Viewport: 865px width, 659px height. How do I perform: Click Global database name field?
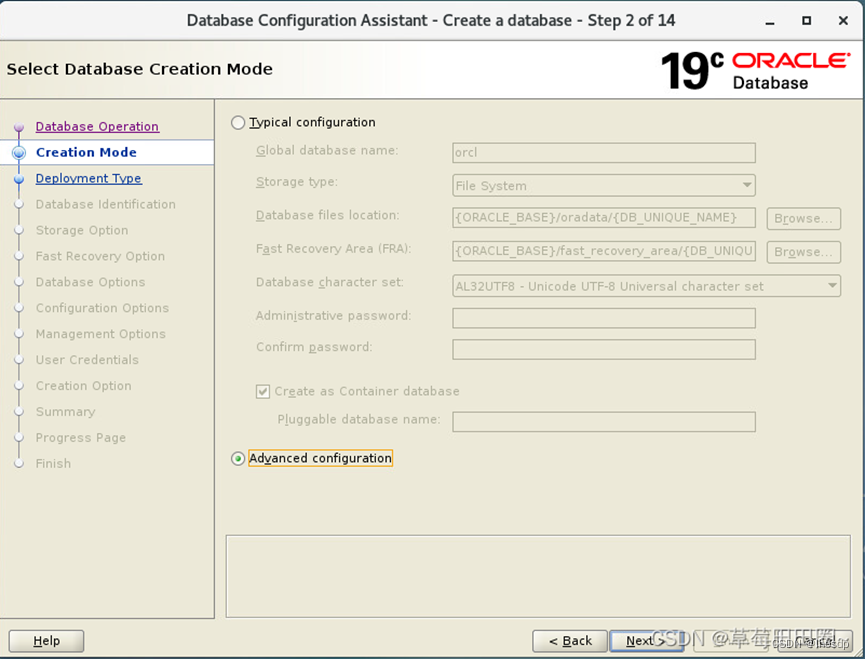click(x=604, y=153)
